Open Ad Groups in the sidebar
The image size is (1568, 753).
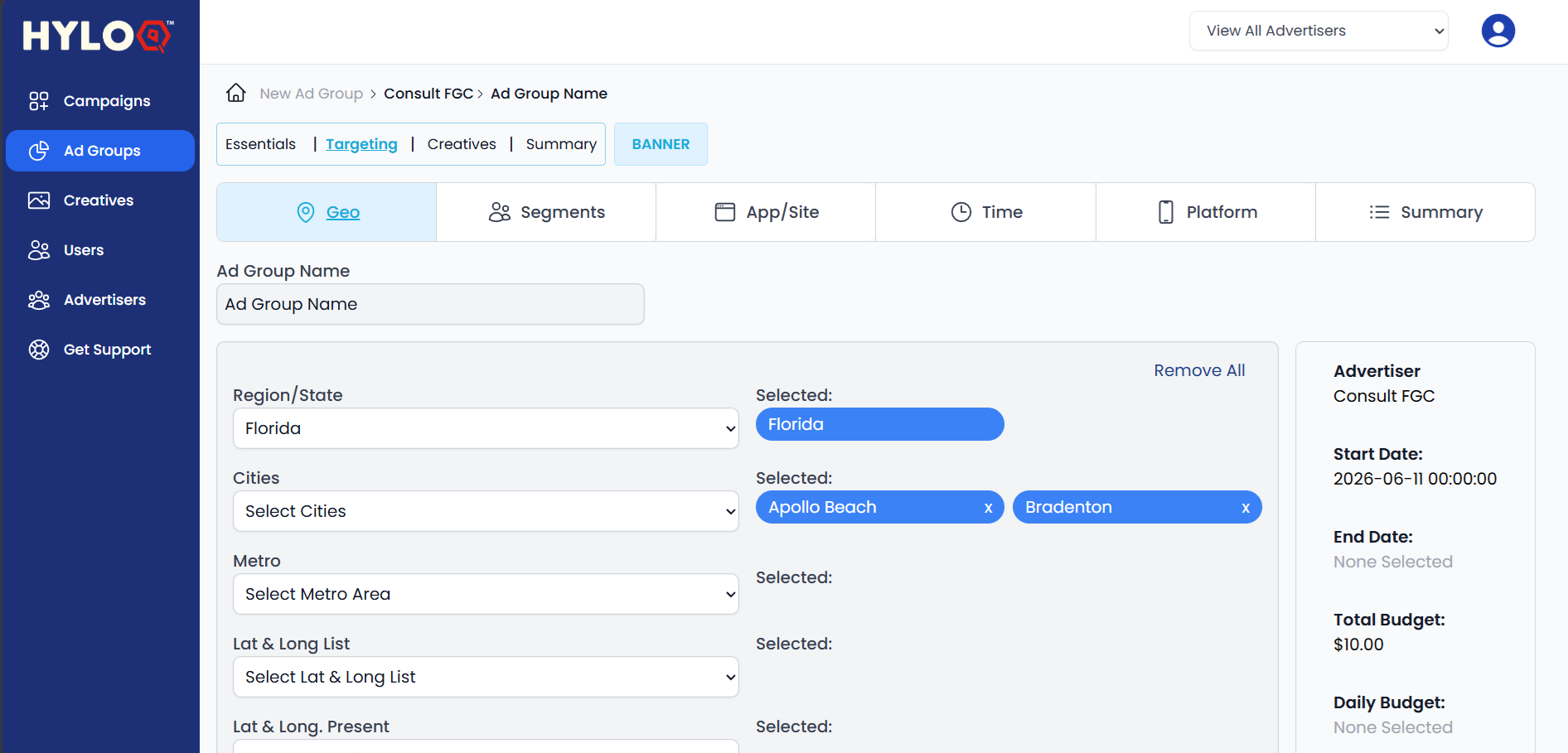pyautogui.click(x=100, y=151)
